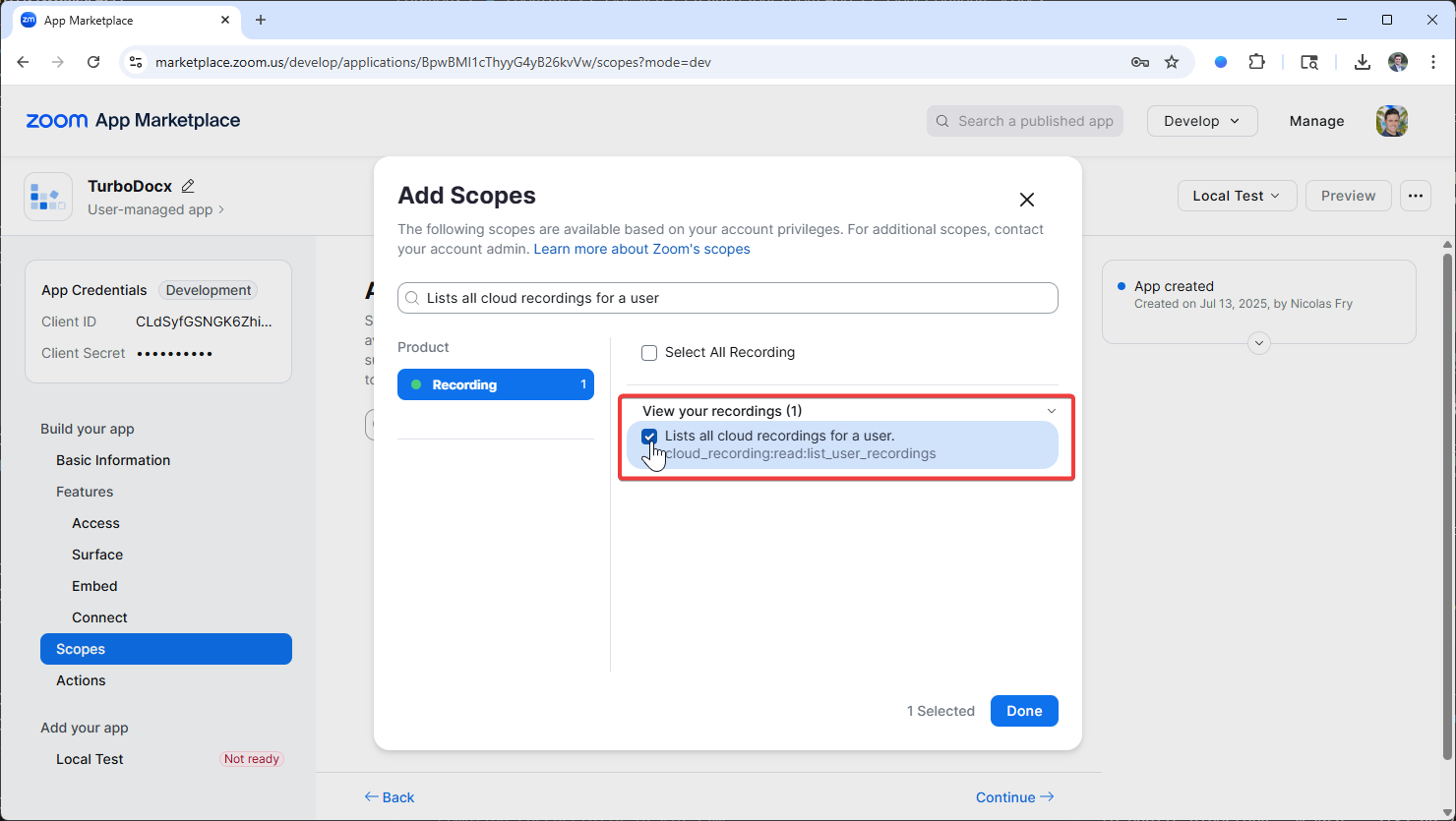Click Learn more about Zoom's scopes
The height and width of the screenshot is (821, 1456).
[x=641, y=249]
